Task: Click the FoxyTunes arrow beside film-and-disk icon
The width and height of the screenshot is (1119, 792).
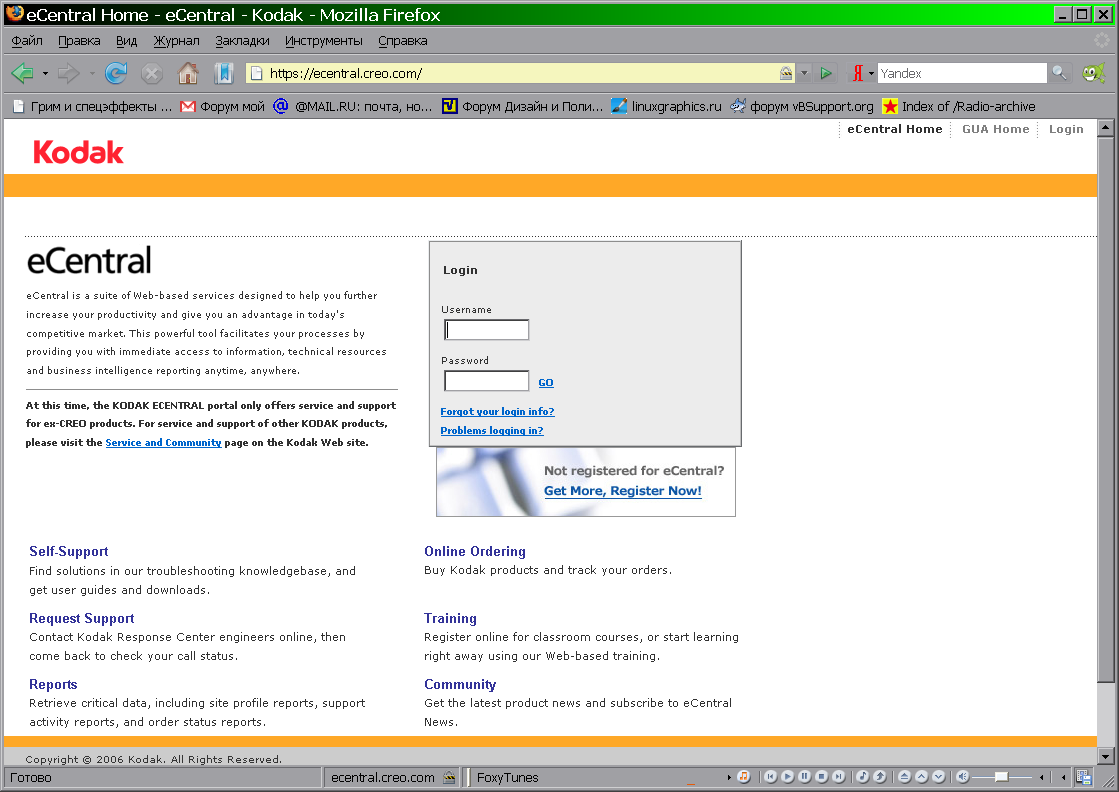Action: click(x=1064, y=777)
